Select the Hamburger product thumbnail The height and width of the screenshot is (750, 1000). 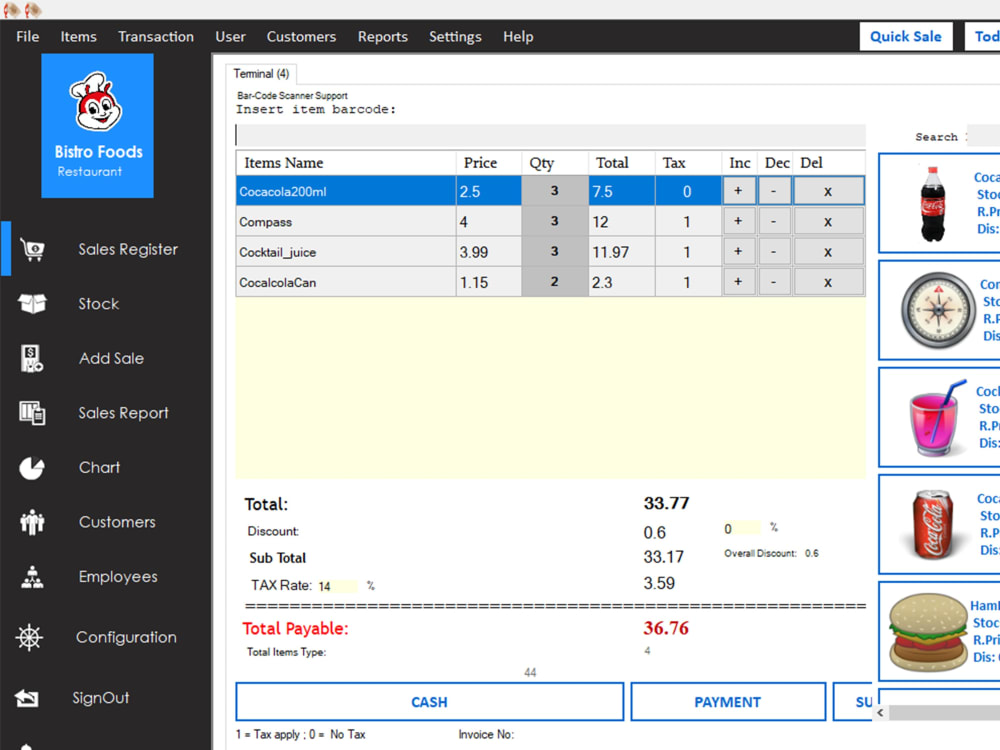(927, 631)
